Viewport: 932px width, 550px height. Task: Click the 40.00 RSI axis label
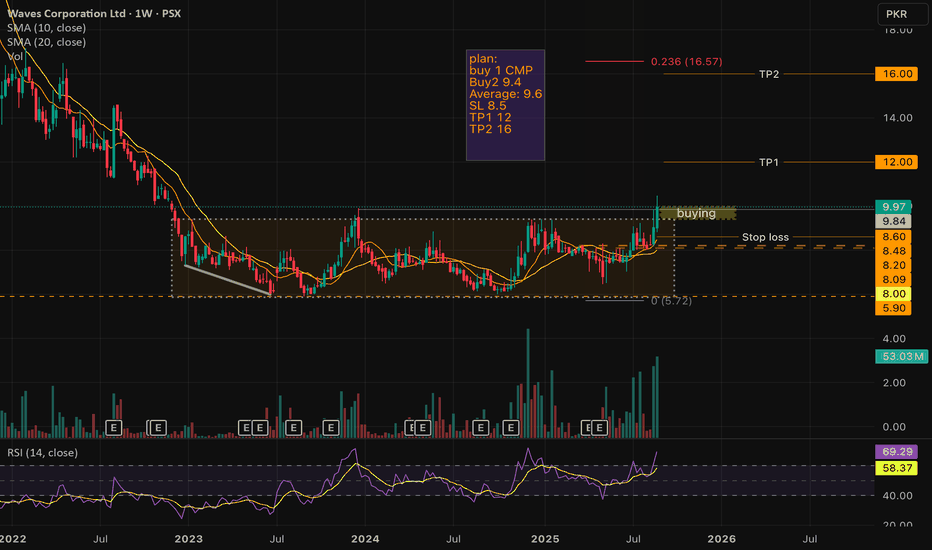click(897, 495)
